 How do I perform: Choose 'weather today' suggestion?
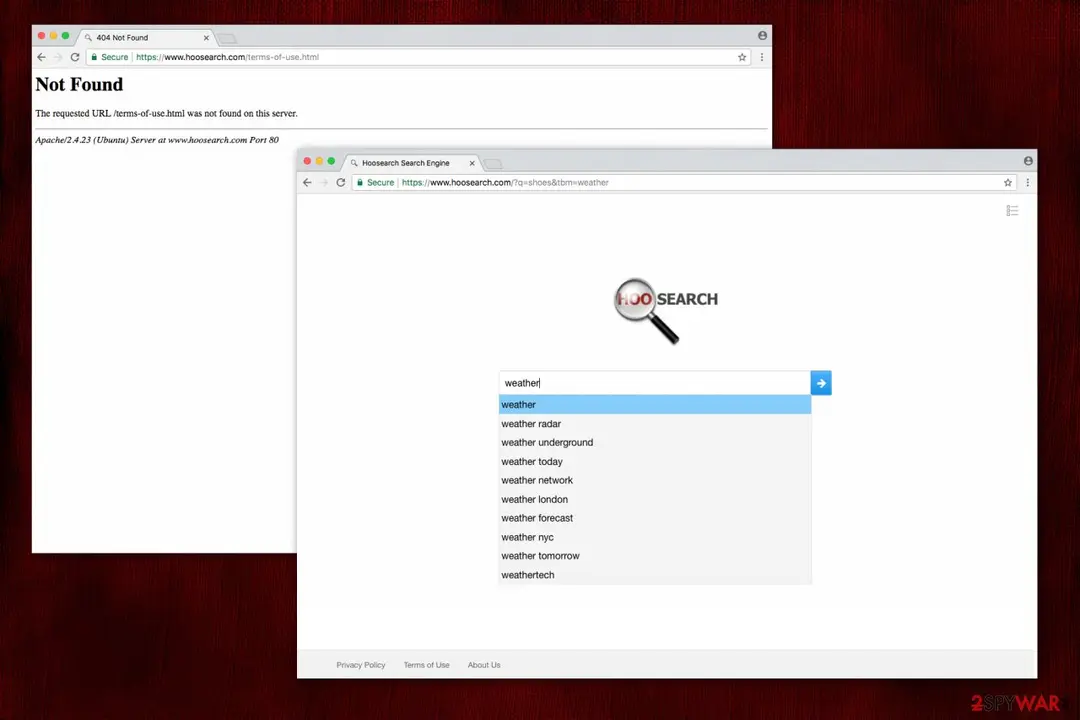point(655,462)
